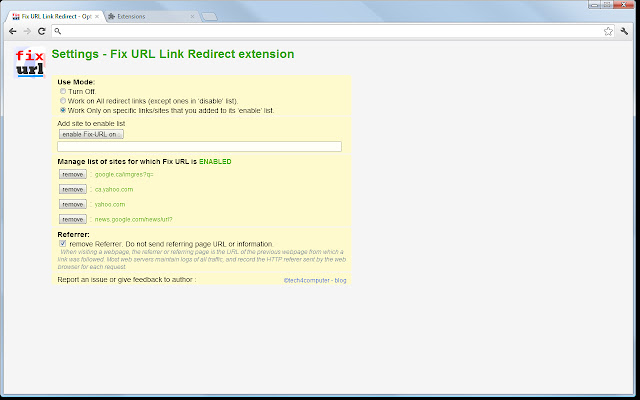Remove news.google.com/news/url? from enabled list
The image size is (640, 400).
click(73, 220)
